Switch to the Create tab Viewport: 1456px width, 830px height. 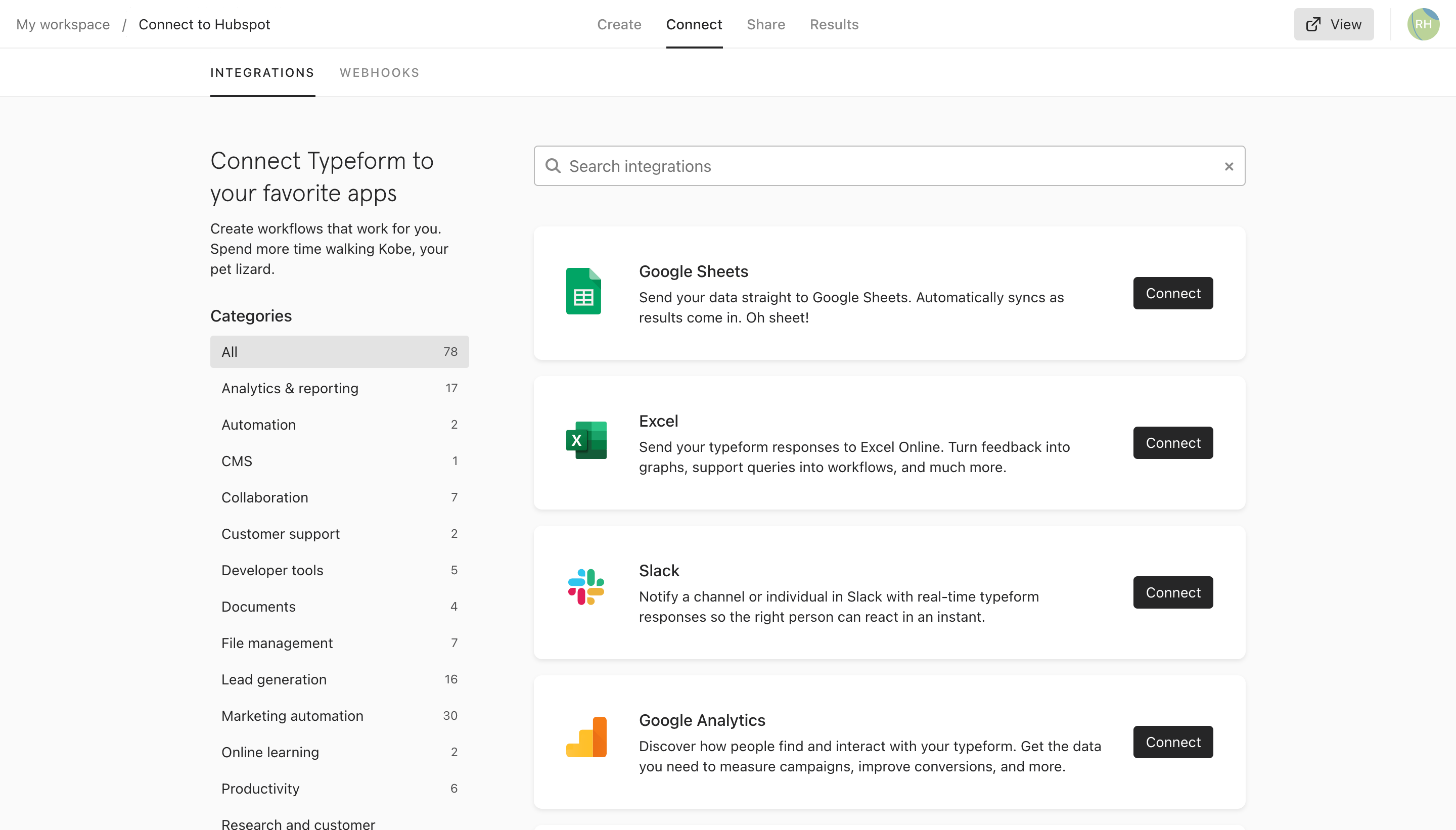[619, 24]
